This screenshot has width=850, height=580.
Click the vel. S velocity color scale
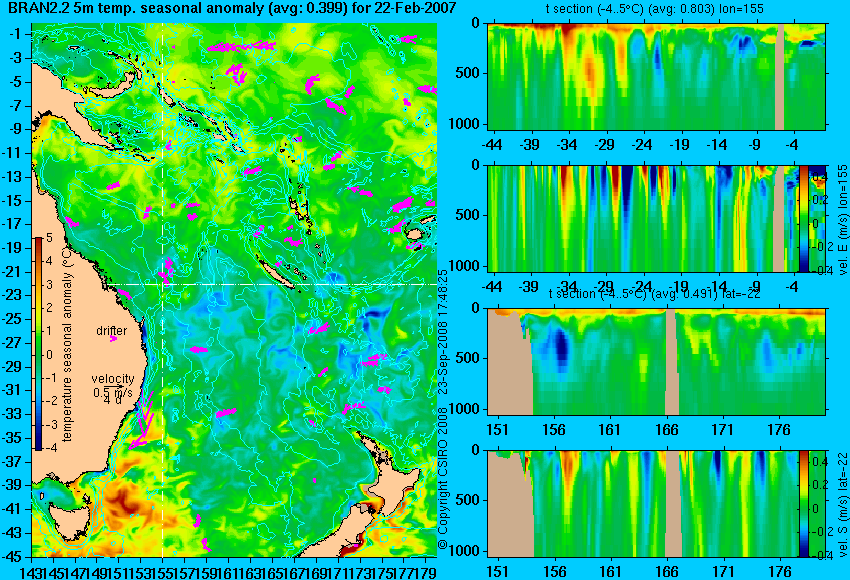pos(804,504)
